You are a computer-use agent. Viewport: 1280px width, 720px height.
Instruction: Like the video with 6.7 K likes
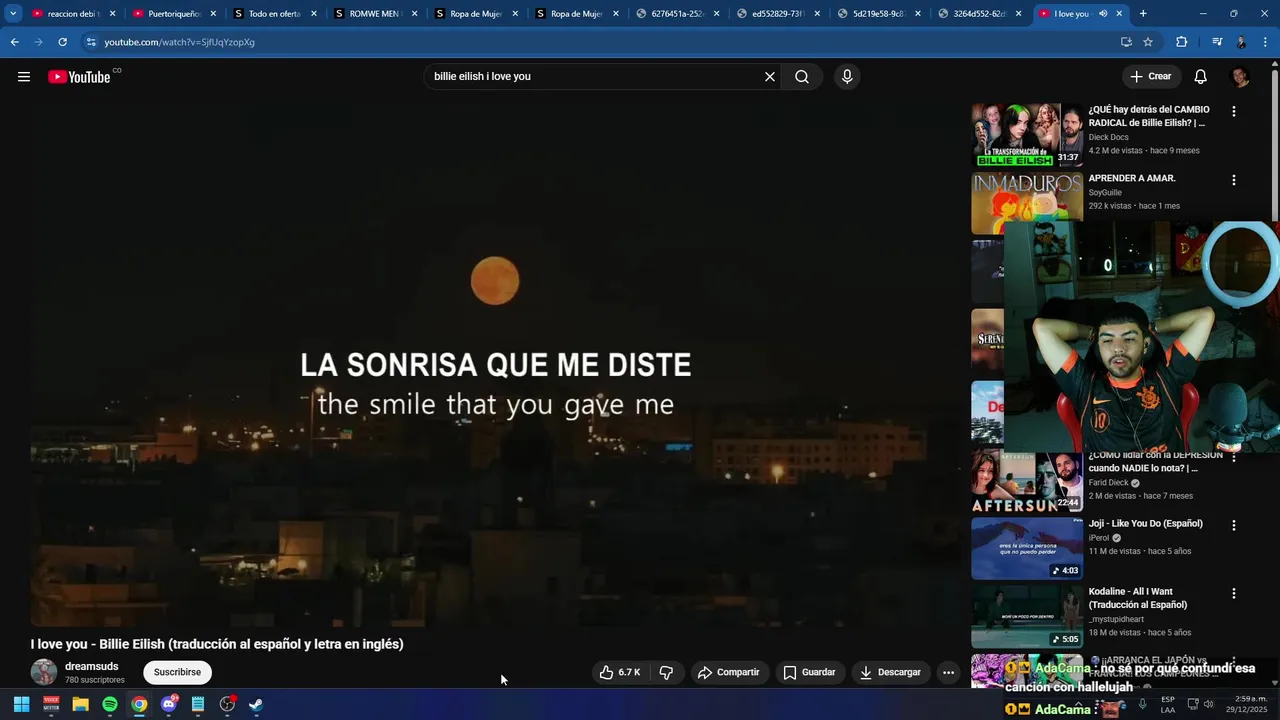[x=620, y=672]
